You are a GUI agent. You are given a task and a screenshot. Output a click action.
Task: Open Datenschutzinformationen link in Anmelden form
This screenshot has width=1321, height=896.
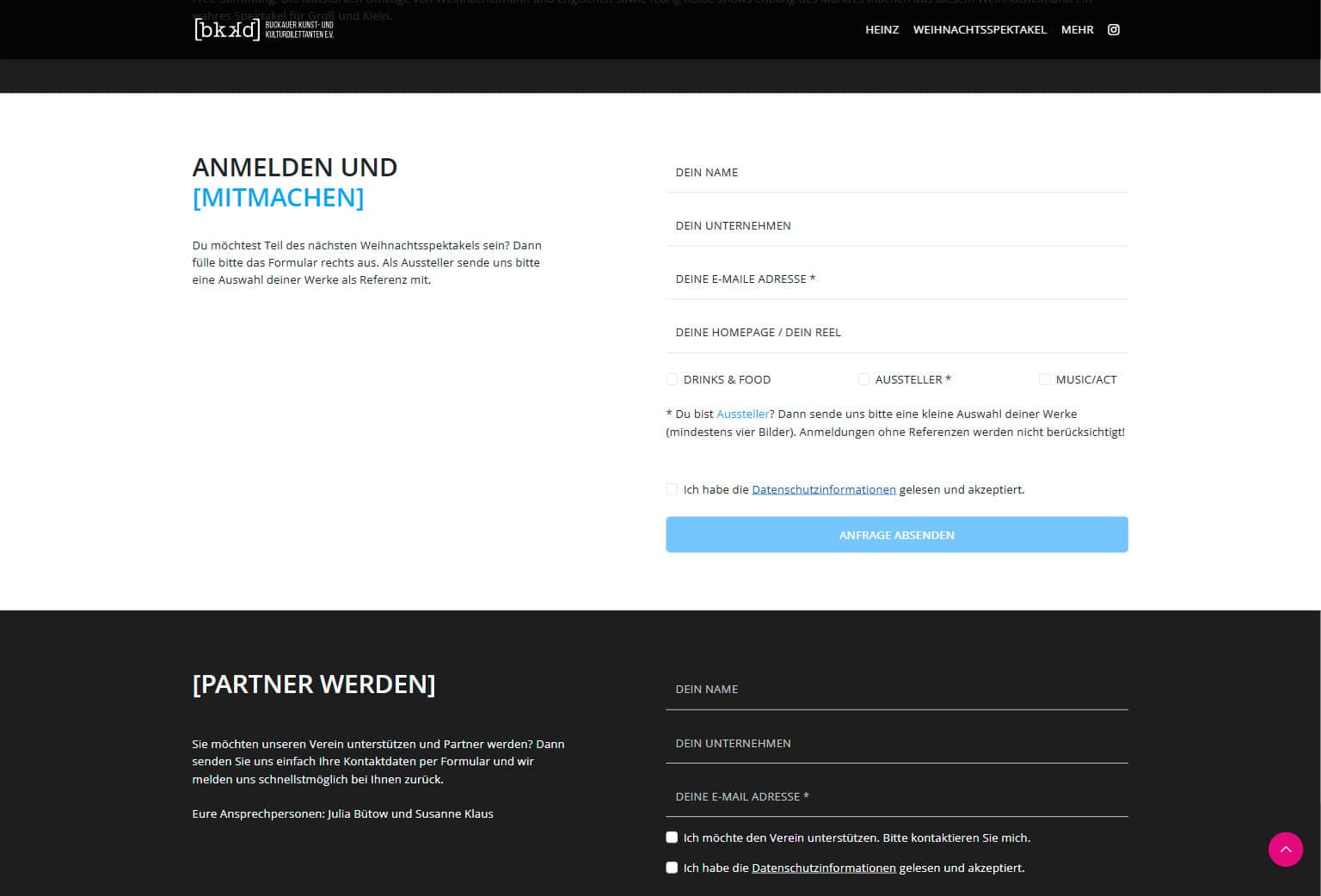(x=823, y=490)
